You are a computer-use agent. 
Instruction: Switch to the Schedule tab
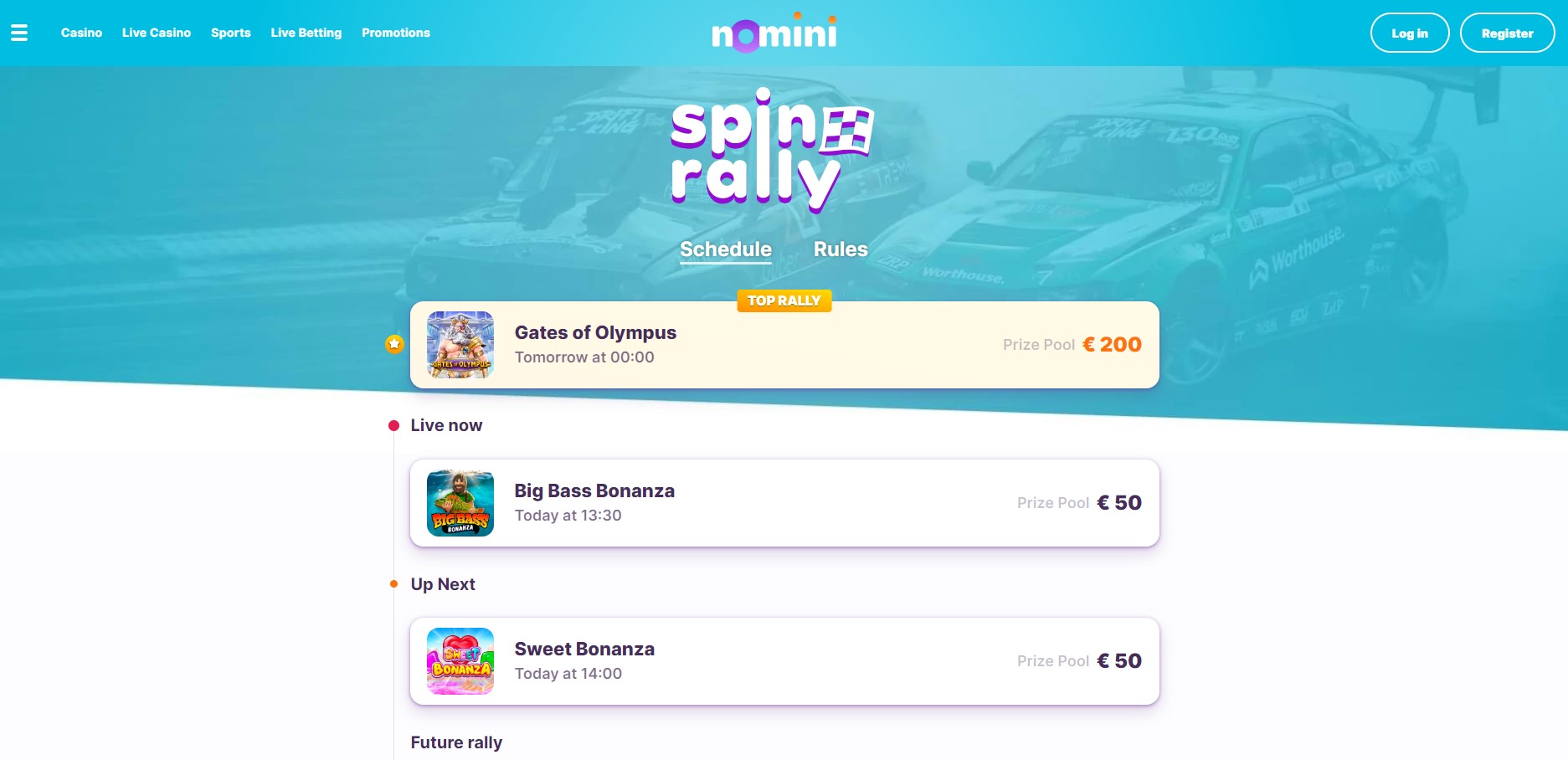[726, 249]
